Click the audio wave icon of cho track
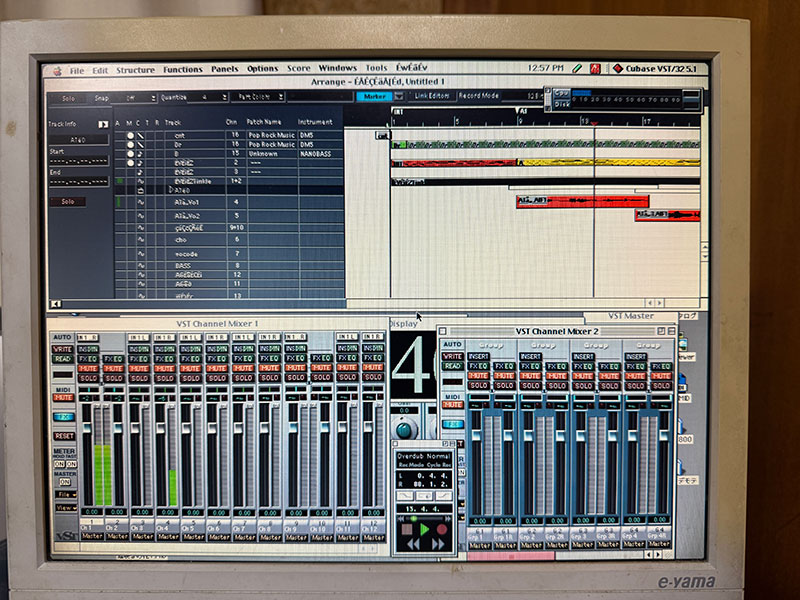This screenshot has height=600, width=800. (141, 239)
